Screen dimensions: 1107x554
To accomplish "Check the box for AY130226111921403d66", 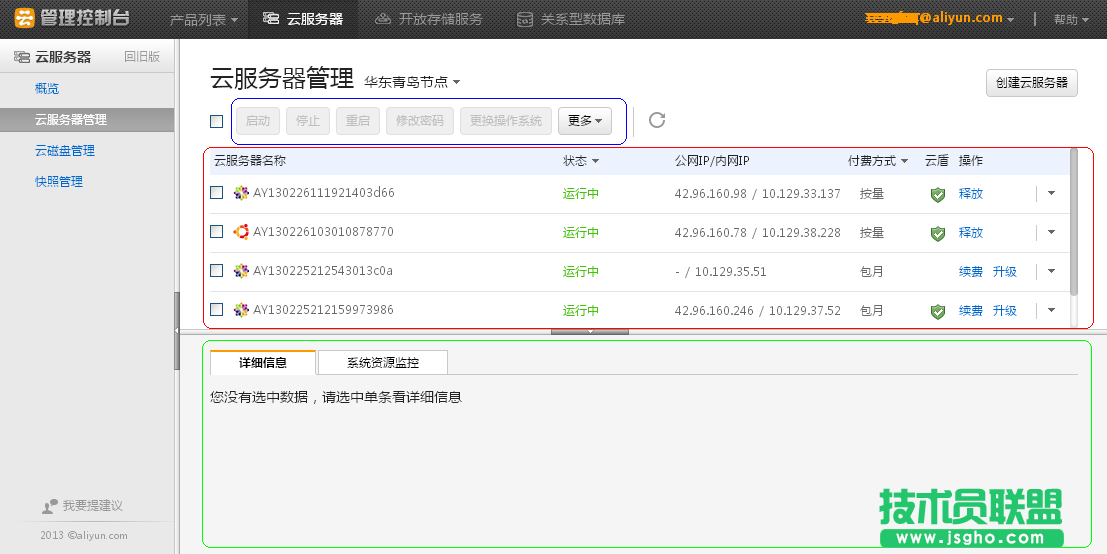I will 217,193.
